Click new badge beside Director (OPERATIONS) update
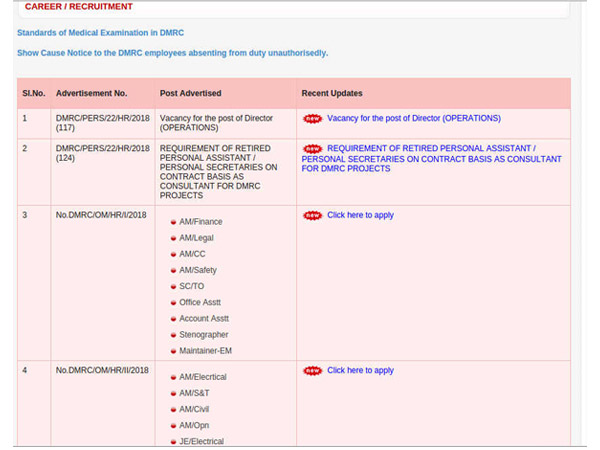Image resolution: width=600 pixels, height=450 pixels. [313, 119]
